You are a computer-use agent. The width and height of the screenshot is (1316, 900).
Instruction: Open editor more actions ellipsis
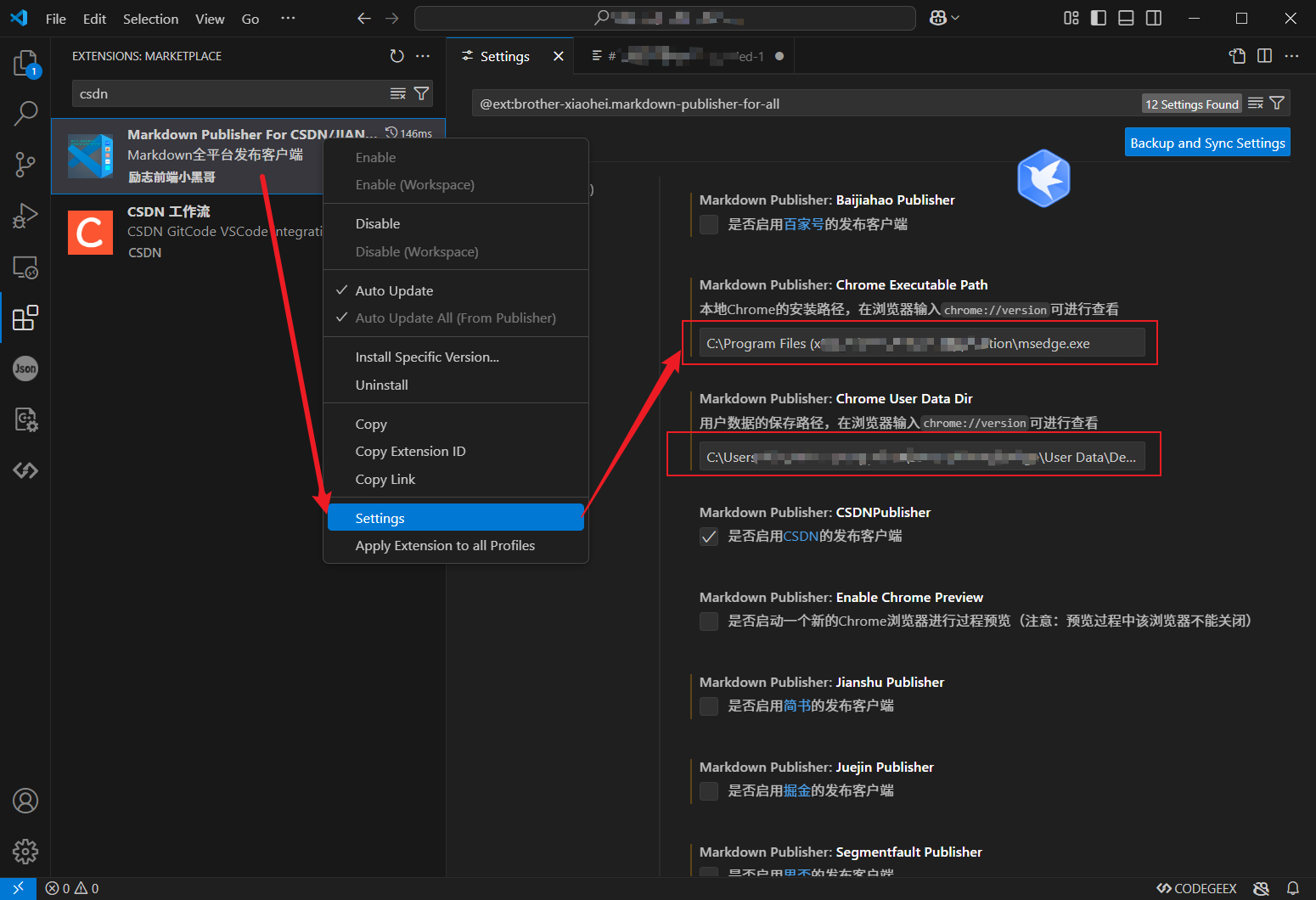1291,56
